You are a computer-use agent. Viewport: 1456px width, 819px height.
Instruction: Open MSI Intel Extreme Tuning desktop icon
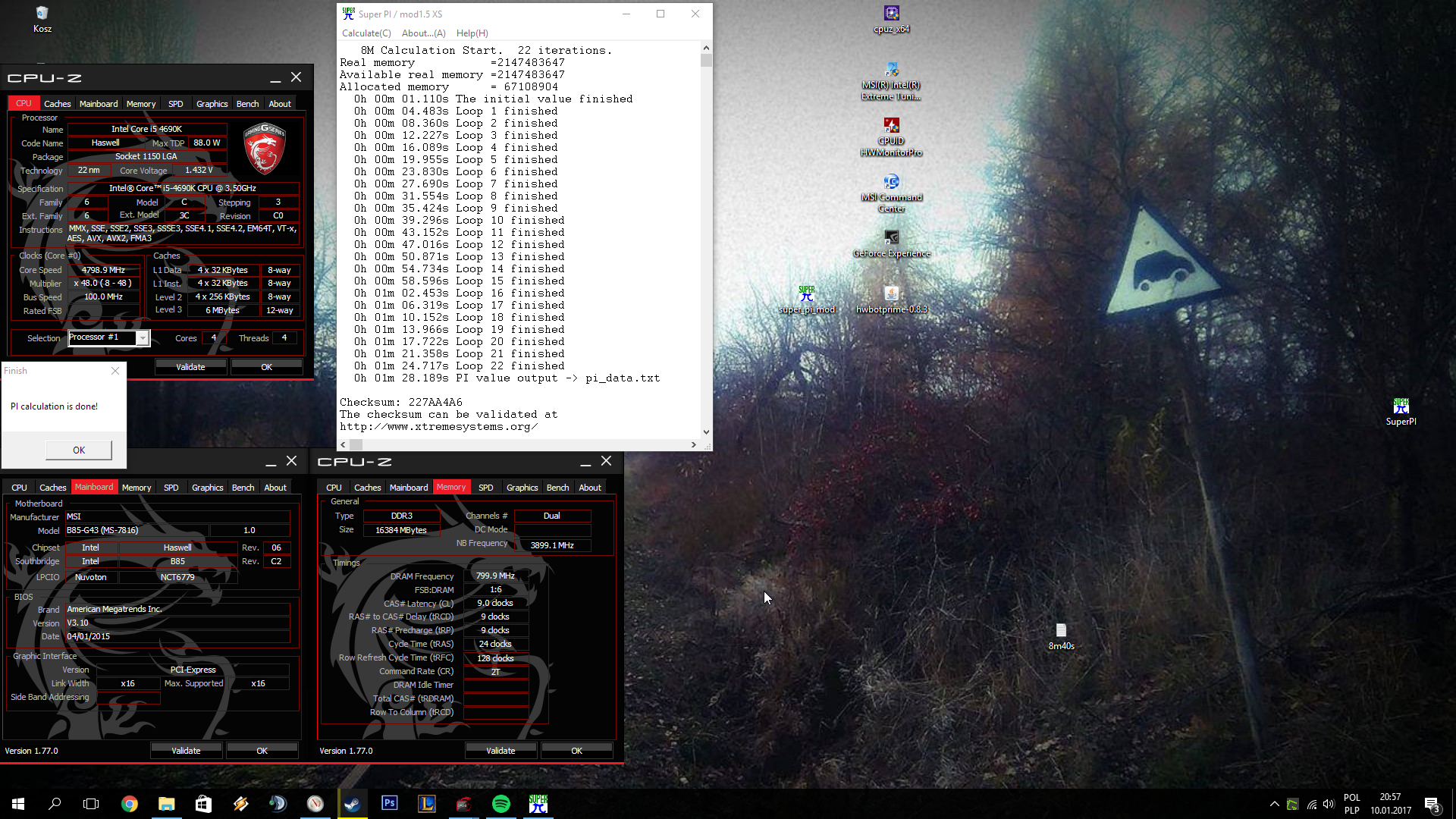(891, 81)
